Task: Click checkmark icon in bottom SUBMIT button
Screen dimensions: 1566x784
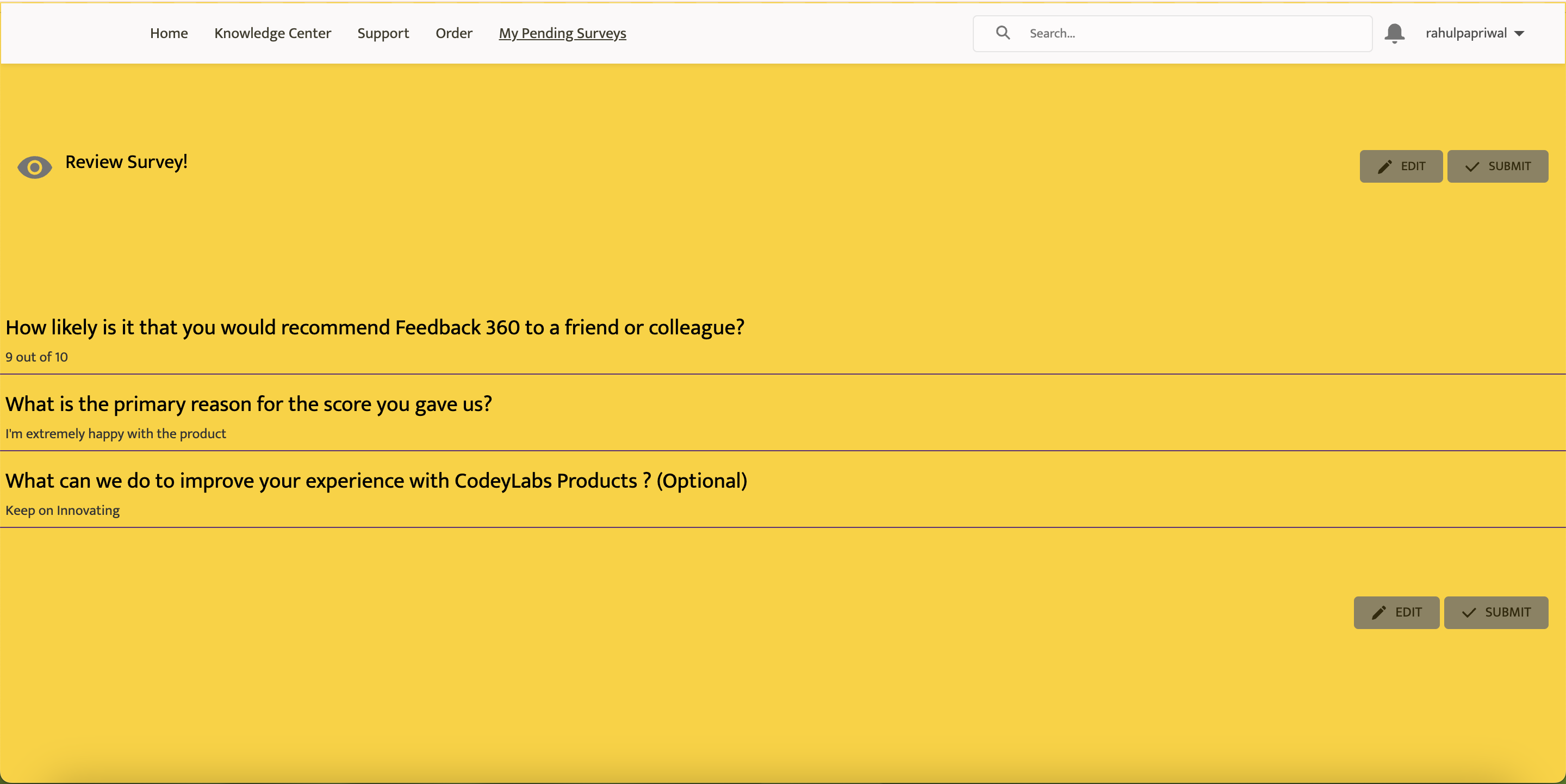Action: [1469, 613]
